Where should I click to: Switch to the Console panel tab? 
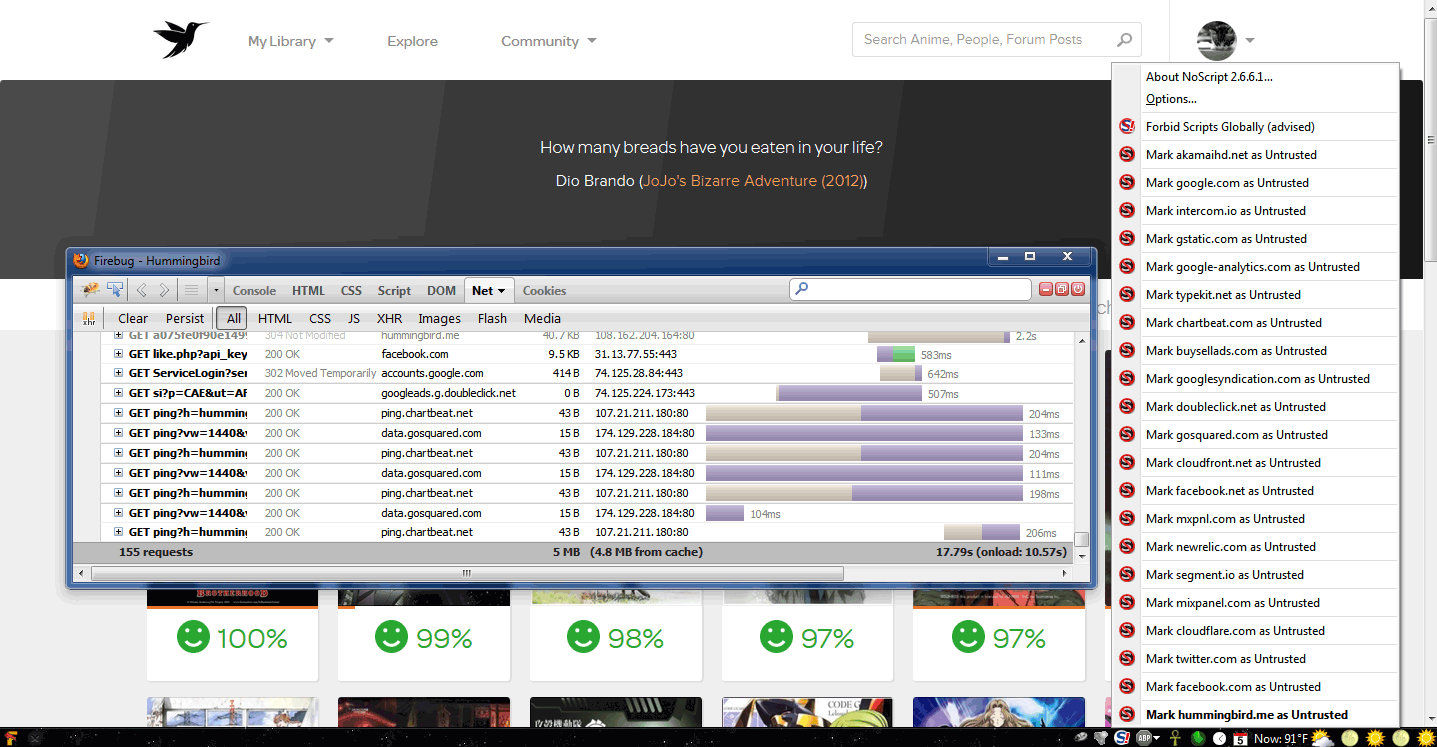pos(254,291)
